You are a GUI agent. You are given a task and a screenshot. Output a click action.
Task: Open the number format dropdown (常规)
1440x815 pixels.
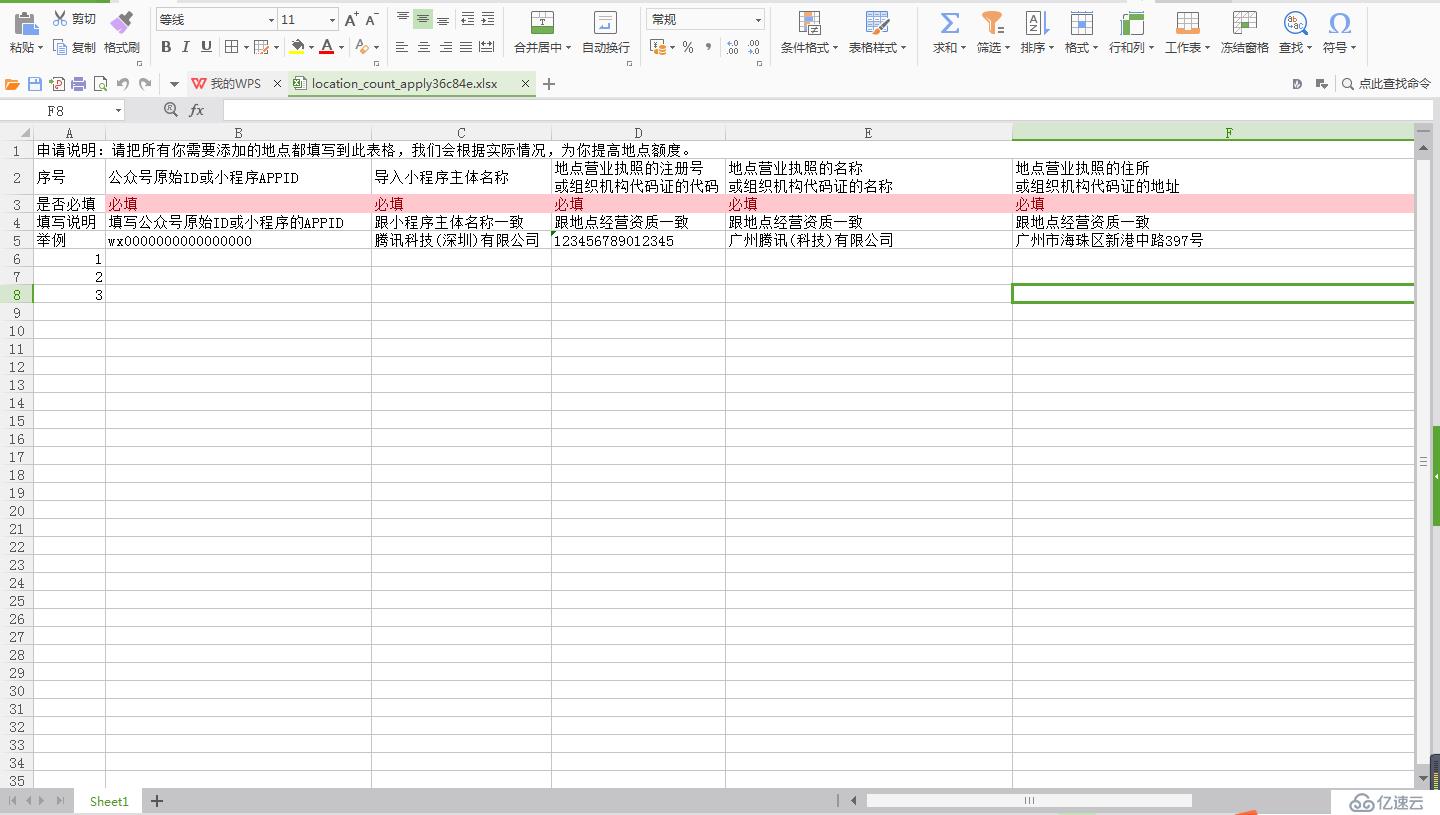click(x=758, y=20)
